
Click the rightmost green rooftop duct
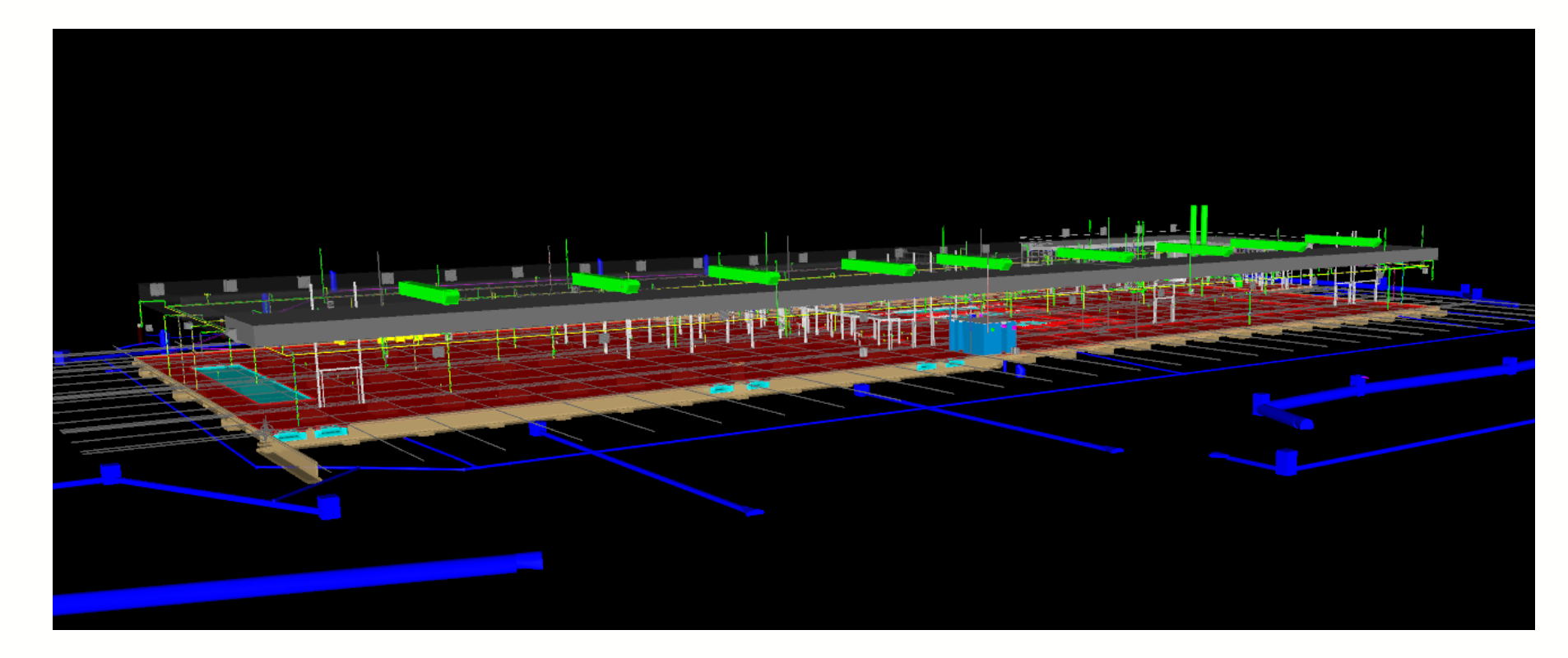1341,241
